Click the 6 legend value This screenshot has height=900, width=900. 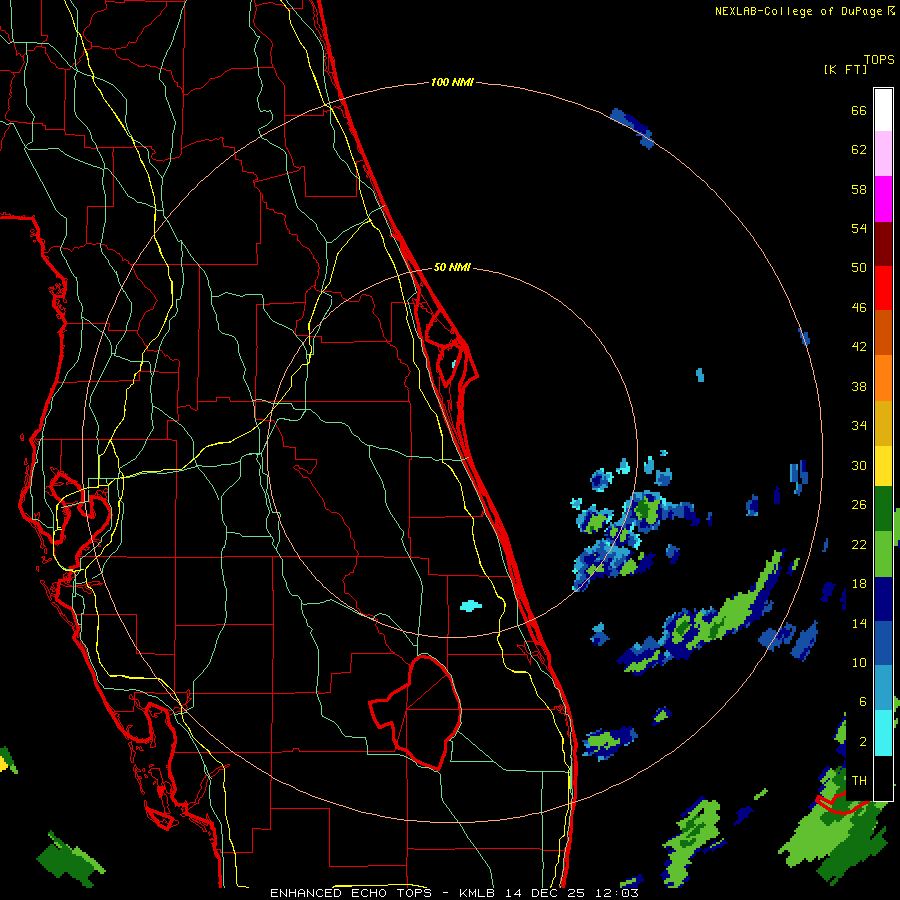863,702
